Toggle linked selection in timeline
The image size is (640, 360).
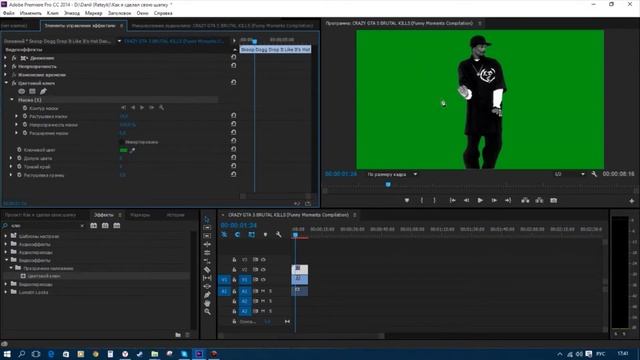(x=251, y=235)
